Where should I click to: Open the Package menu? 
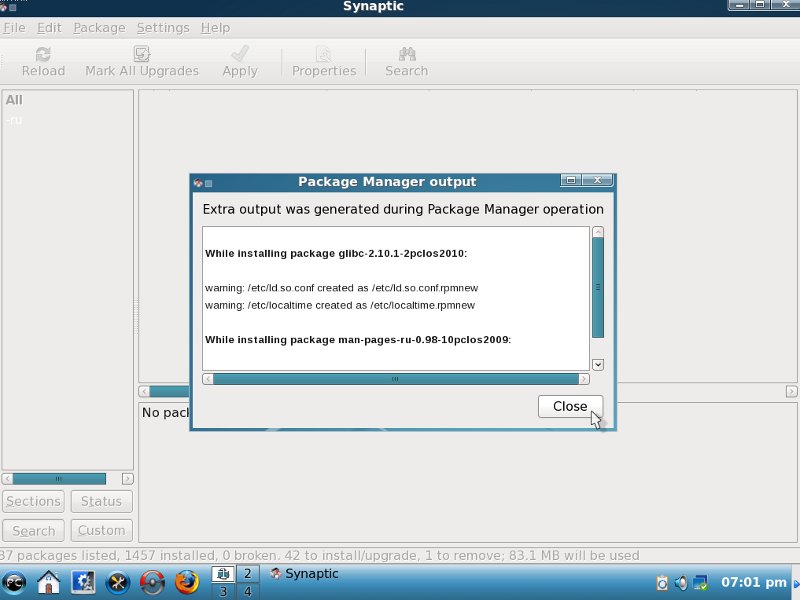tap(99, 28)
